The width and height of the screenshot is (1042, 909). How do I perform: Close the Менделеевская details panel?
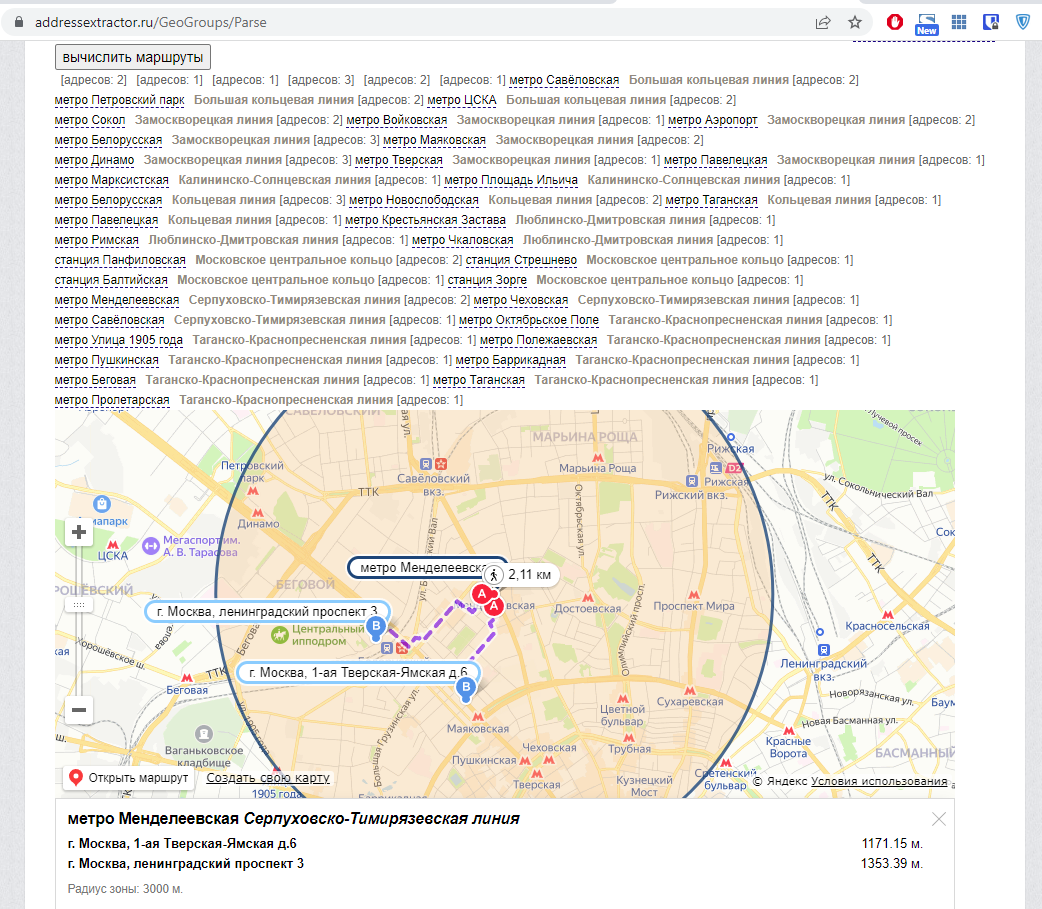tap(939, 819)
